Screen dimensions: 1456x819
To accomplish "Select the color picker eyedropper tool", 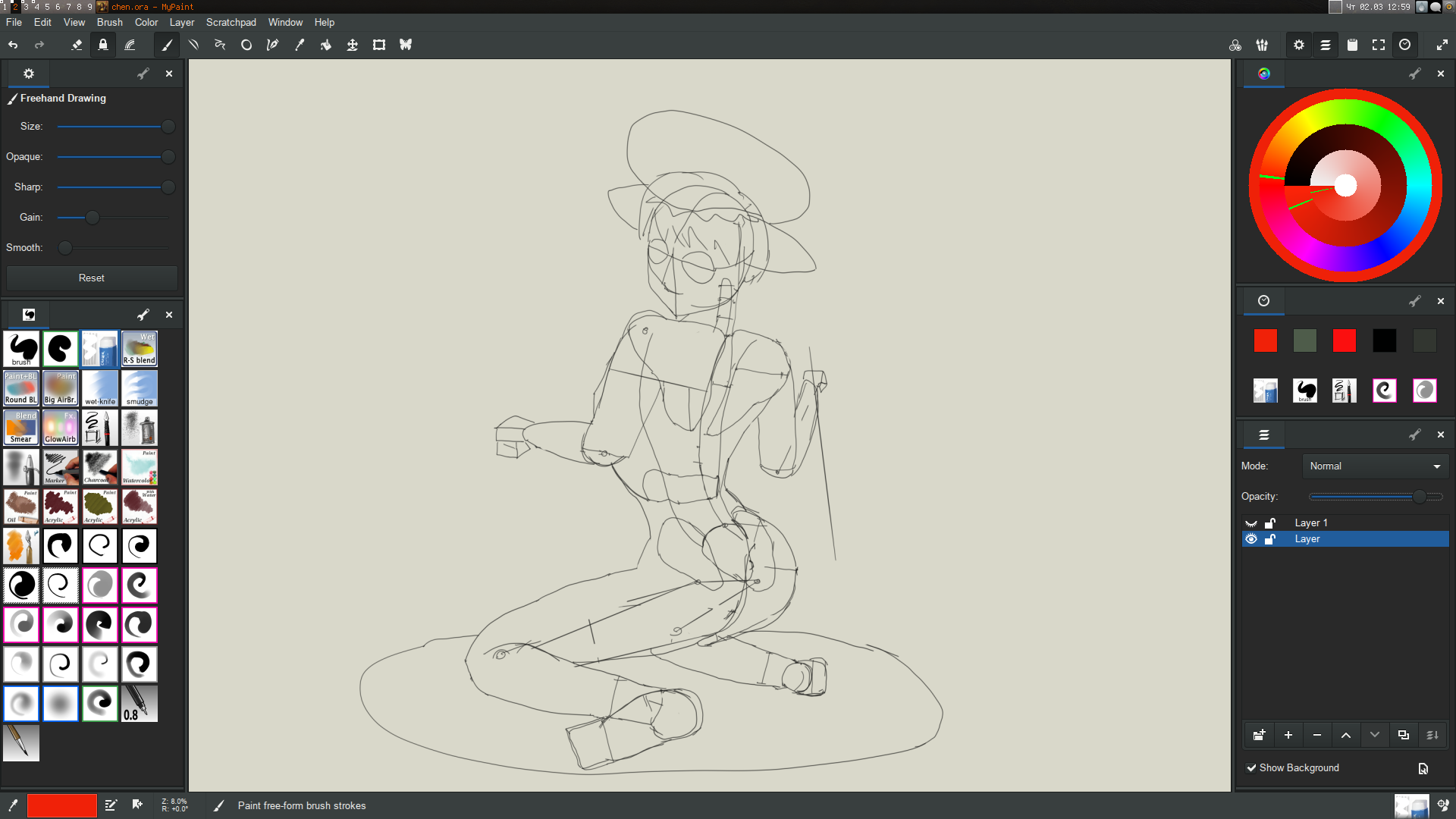I will 300,45.
